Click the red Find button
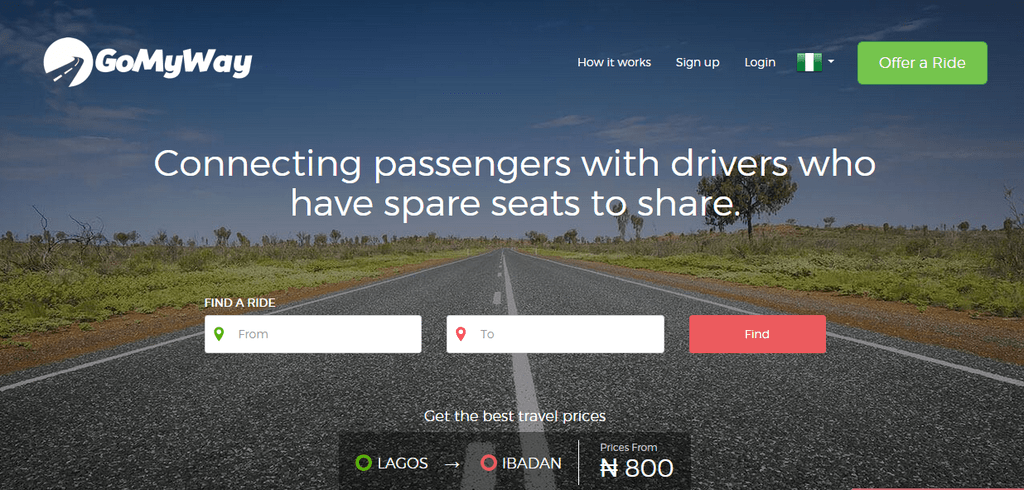This screenshot has height=490, width=1024. 757,334
